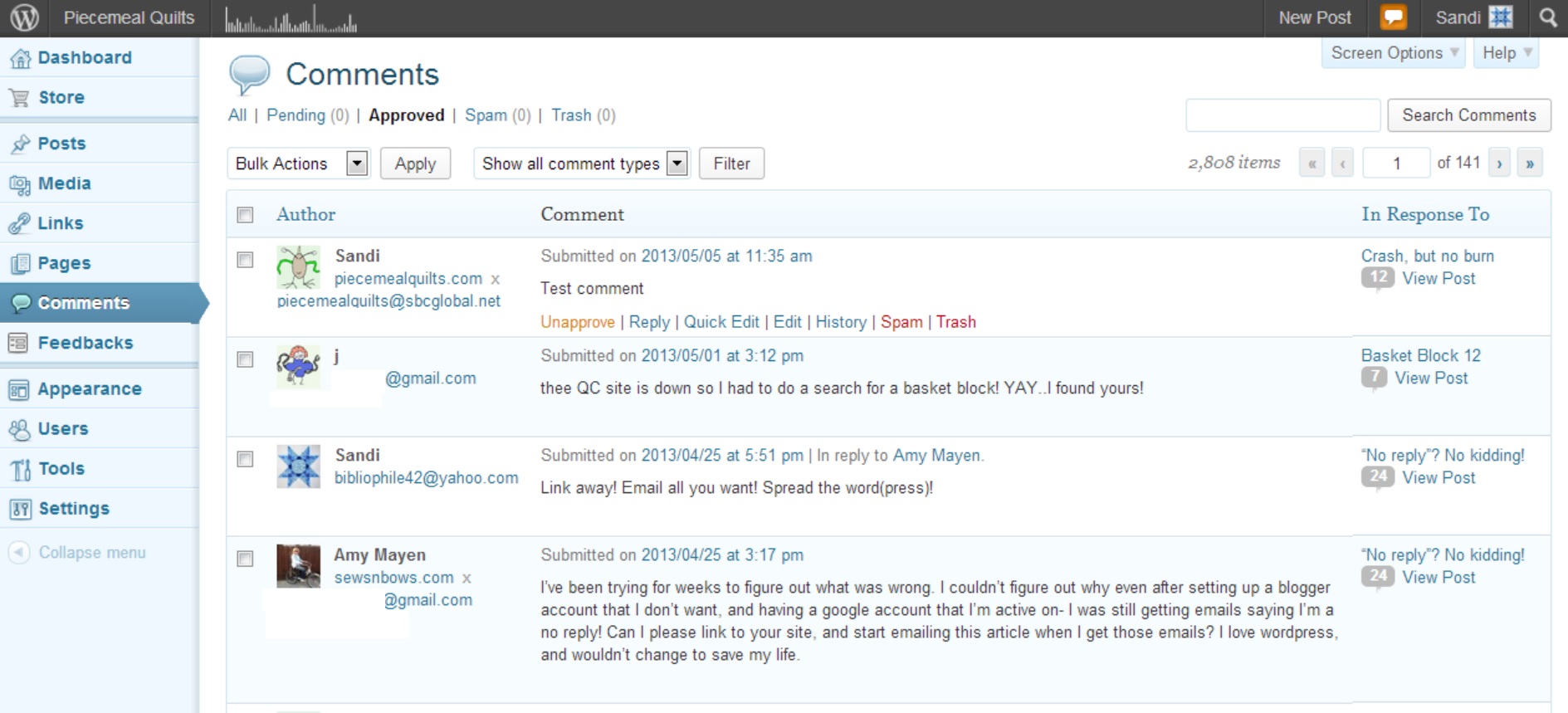Open Appearance in the sidebar menu
The width and height of the screenshot is (1568, 713).
[90, 389]
